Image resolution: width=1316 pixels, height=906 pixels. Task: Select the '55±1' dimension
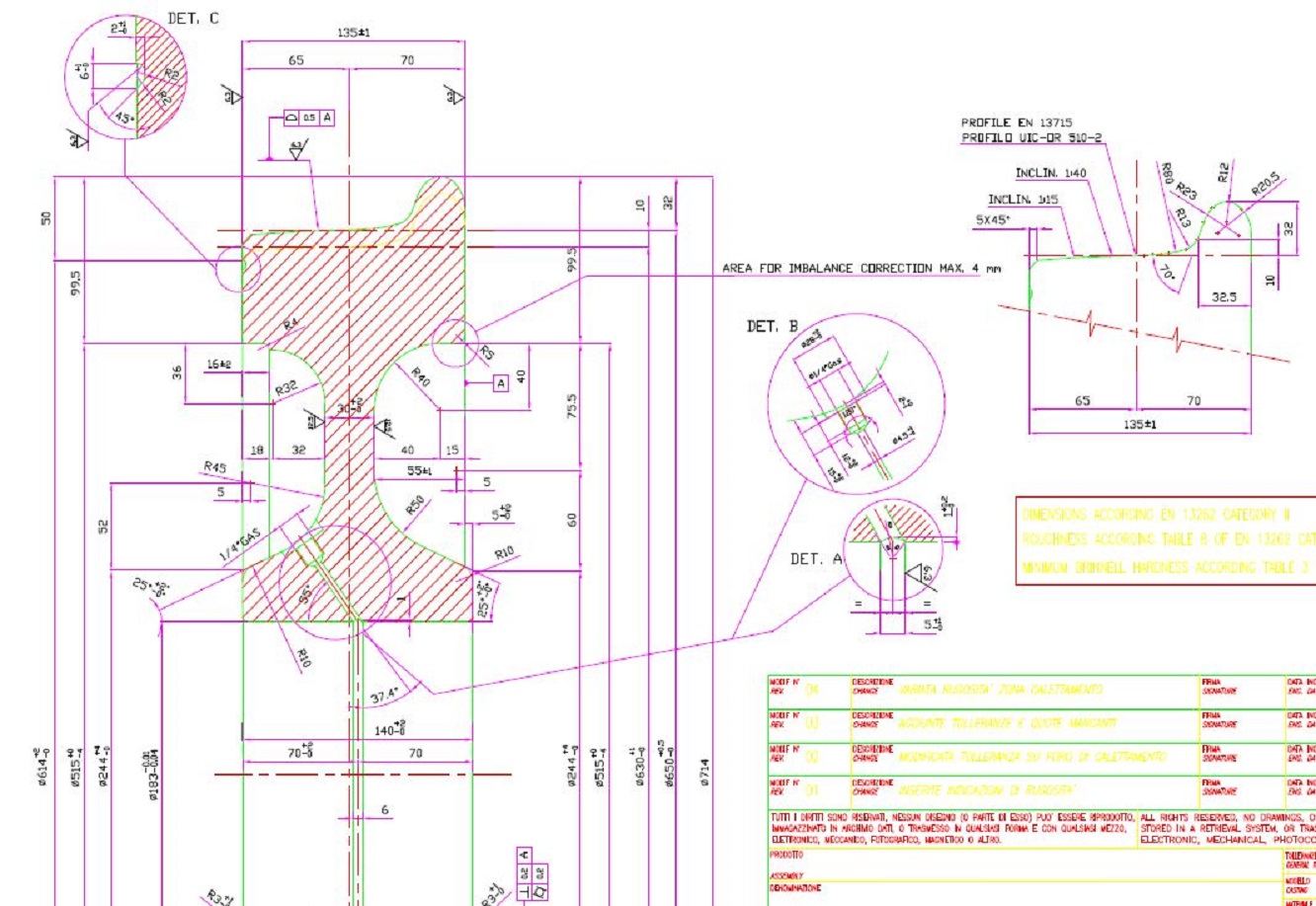[x=422, y=471]
